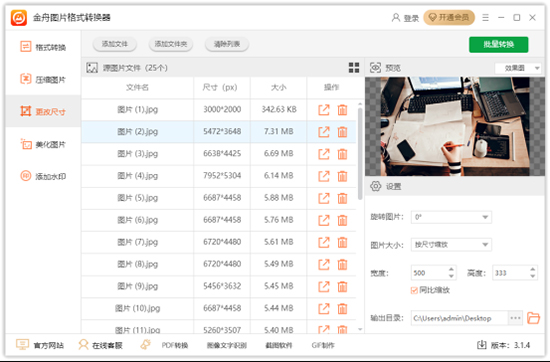Click the 批量转换 button

coord(498,45)
